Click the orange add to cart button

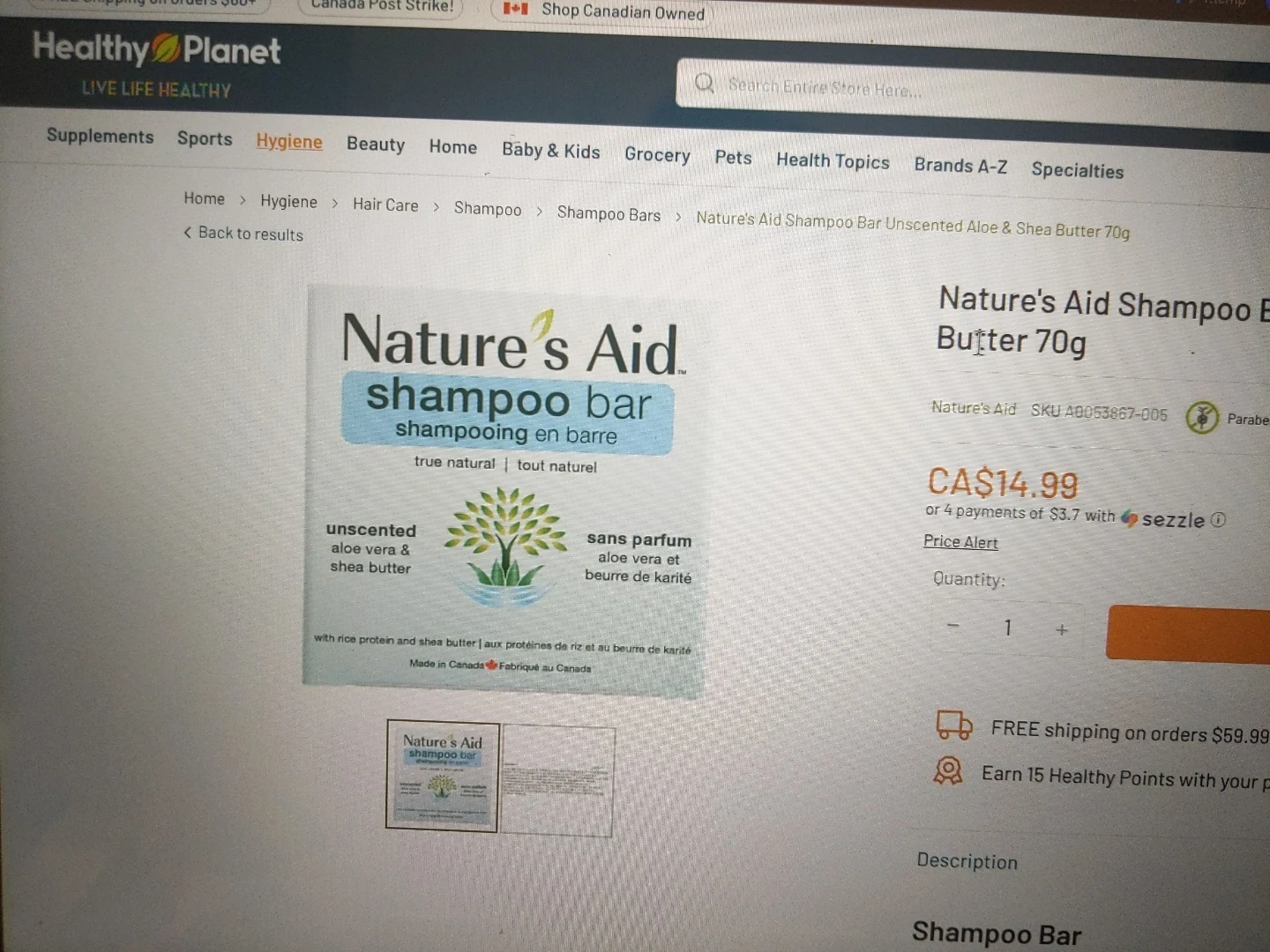click(1188, 634)
